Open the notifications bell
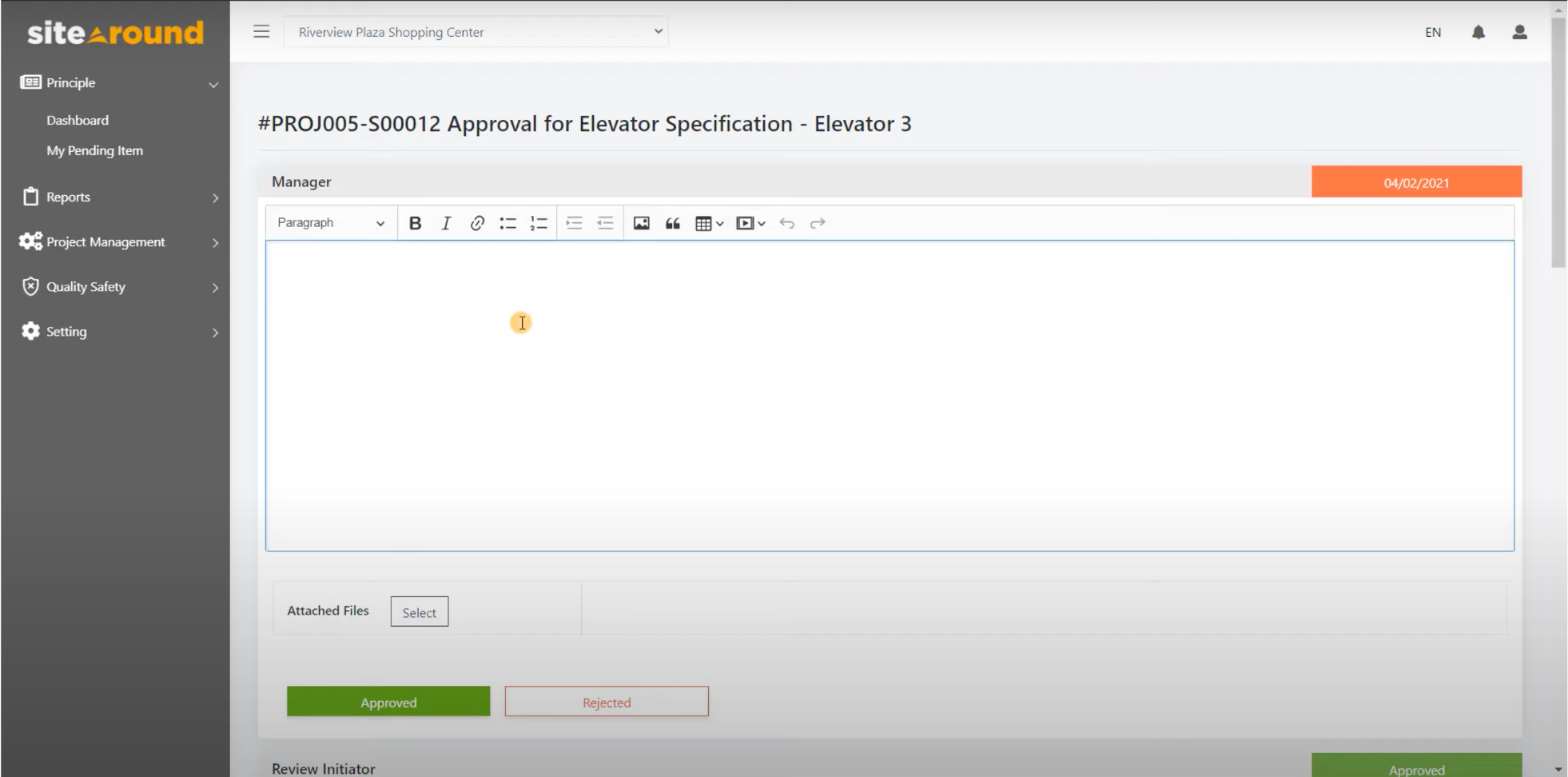Screen dimensions: 1568x777 point(1478,32)
